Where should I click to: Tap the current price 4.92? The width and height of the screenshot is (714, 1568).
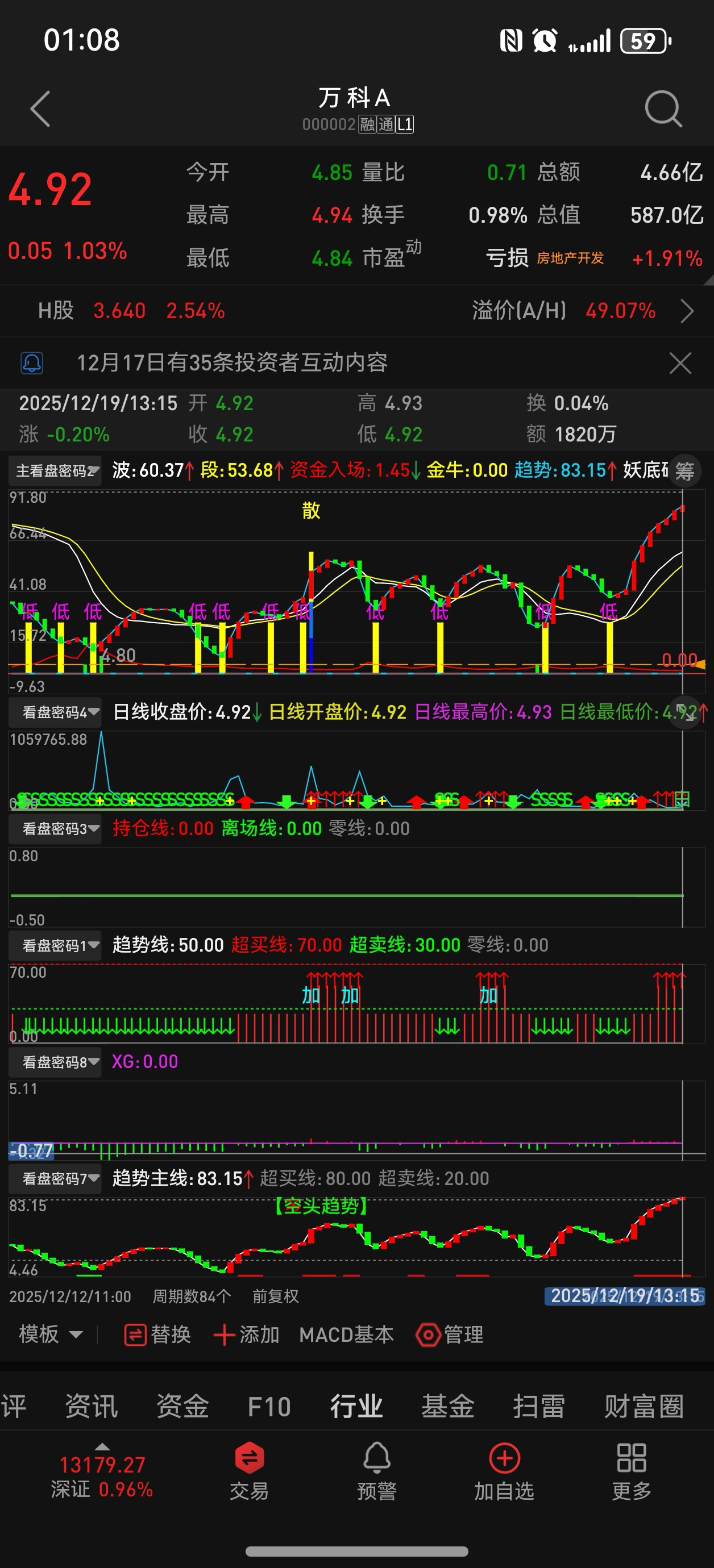click(50, 189)
